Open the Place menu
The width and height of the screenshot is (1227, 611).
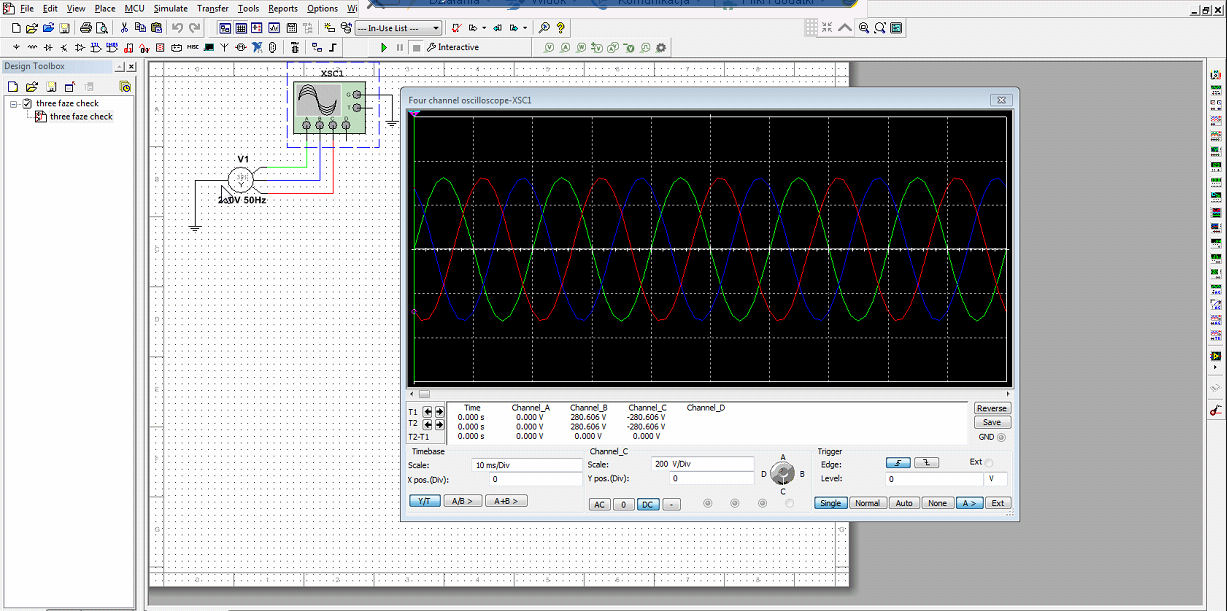pyautogui.click(x=105, y=8)
